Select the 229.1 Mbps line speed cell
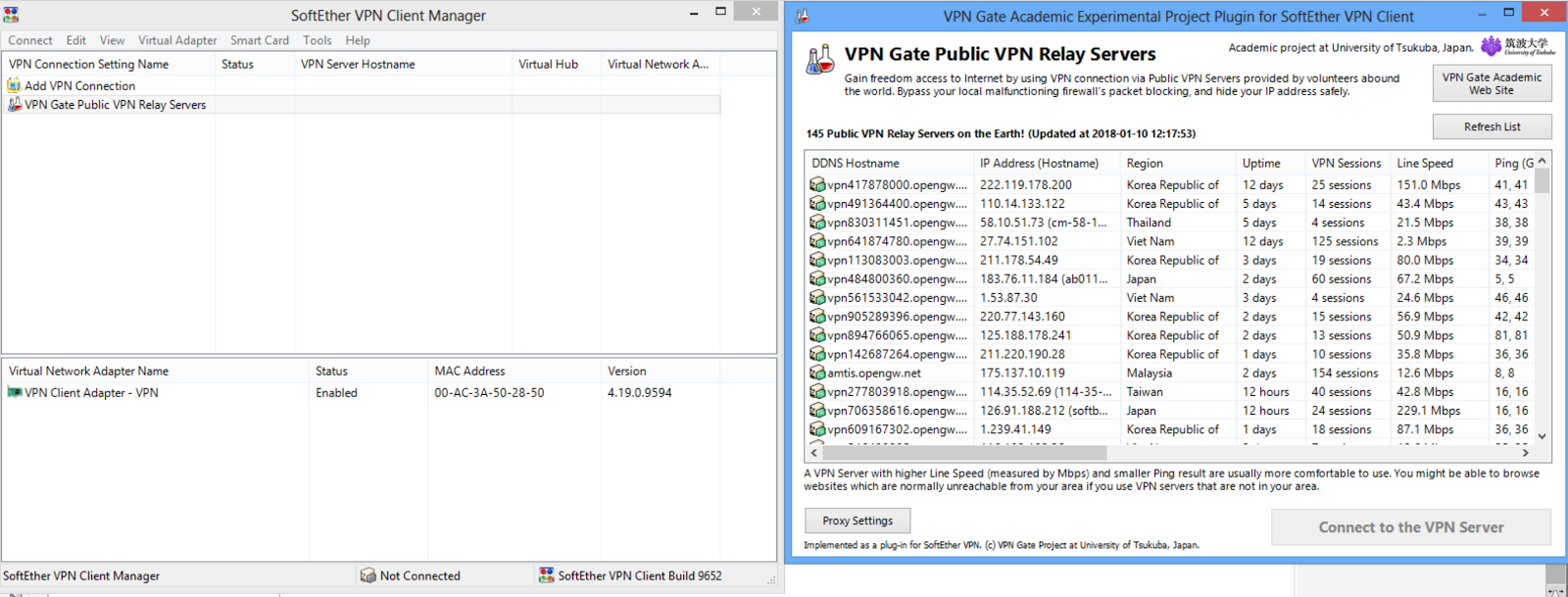Image resolution: width=1568 pixels, height=597 pixels. (x=1428, y=411)
